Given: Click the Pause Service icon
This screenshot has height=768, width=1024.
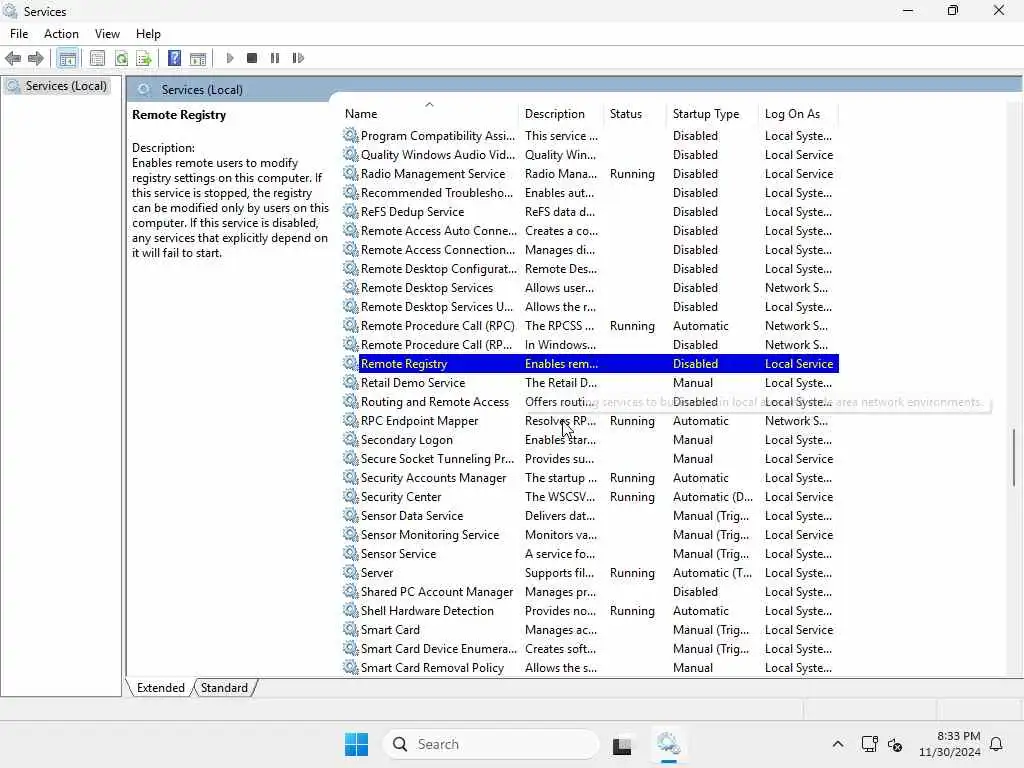Looking at the screenshot, I should point(275,58).
